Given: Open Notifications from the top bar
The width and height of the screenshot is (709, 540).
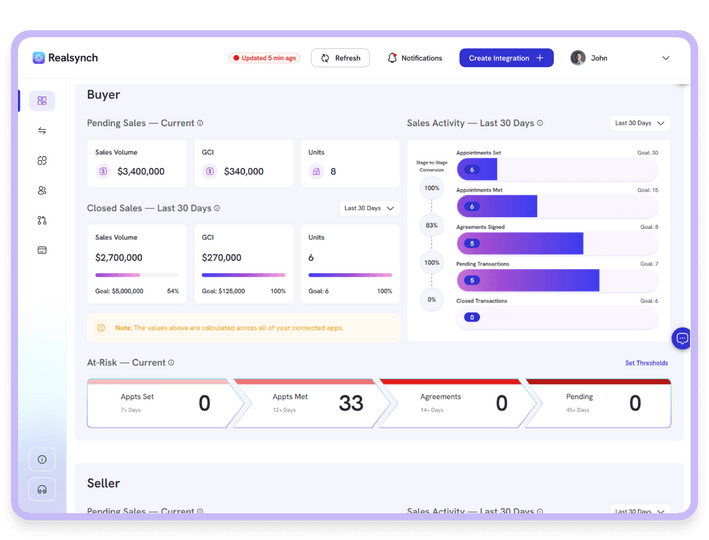Looking at the screenshot, I should [x=414, y=58].
